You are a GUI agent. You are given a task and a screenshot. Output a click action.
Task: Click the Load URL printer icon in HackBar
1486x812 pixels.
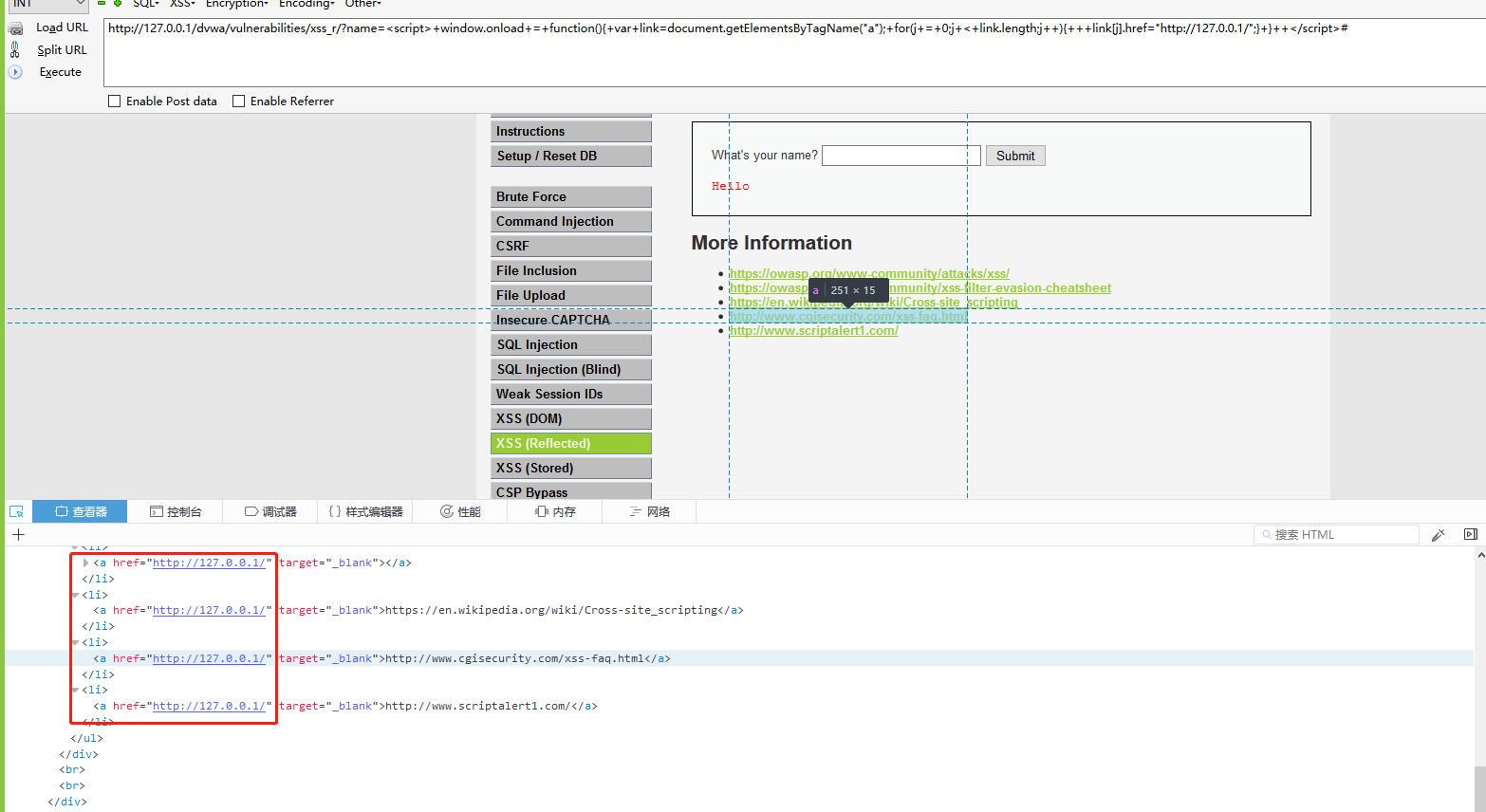16,27
